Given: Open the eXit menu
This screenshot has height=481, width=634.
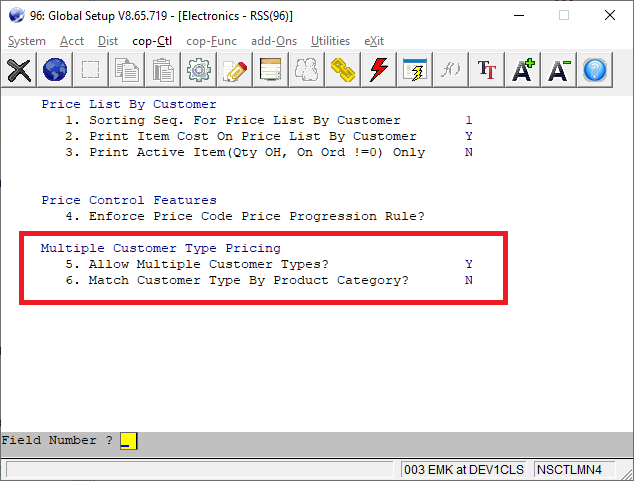Looking at the screenshot, I should click(x=374, y=41).
